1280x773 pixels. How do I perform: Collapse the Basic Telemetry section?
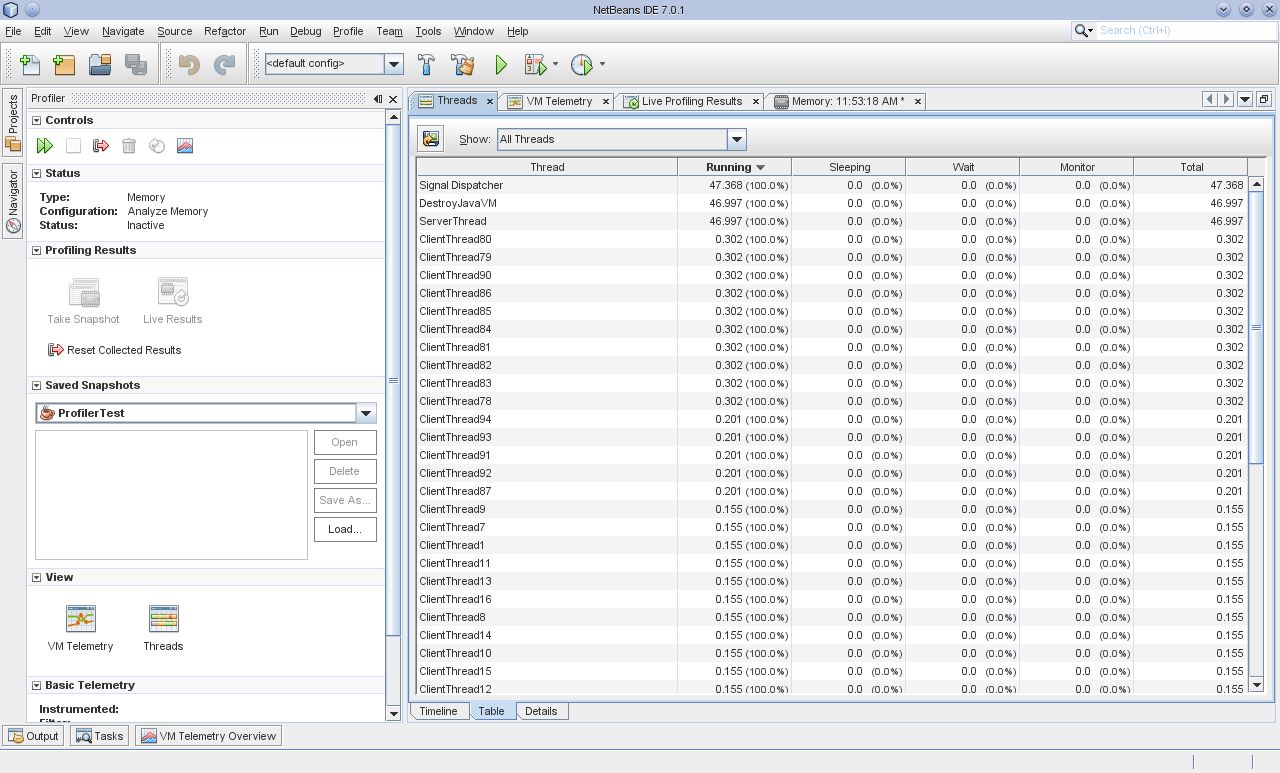(37, 685)
